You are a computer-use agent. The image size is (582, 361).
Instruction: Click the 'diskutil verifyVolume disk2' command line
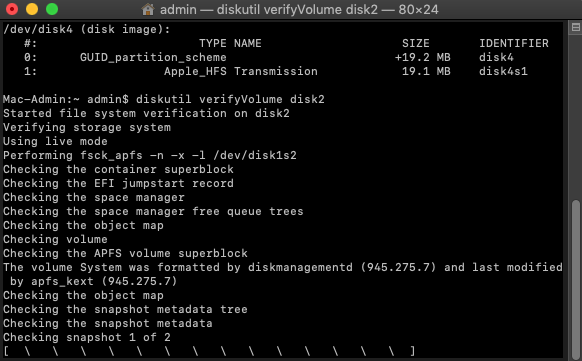coord(230,99)
